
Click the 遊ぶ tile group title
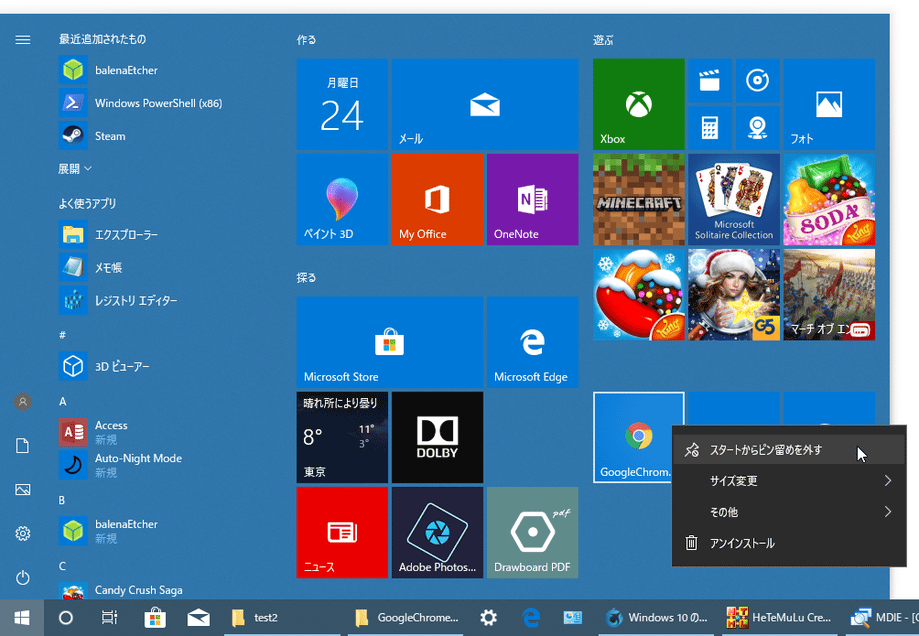[603, 40]
